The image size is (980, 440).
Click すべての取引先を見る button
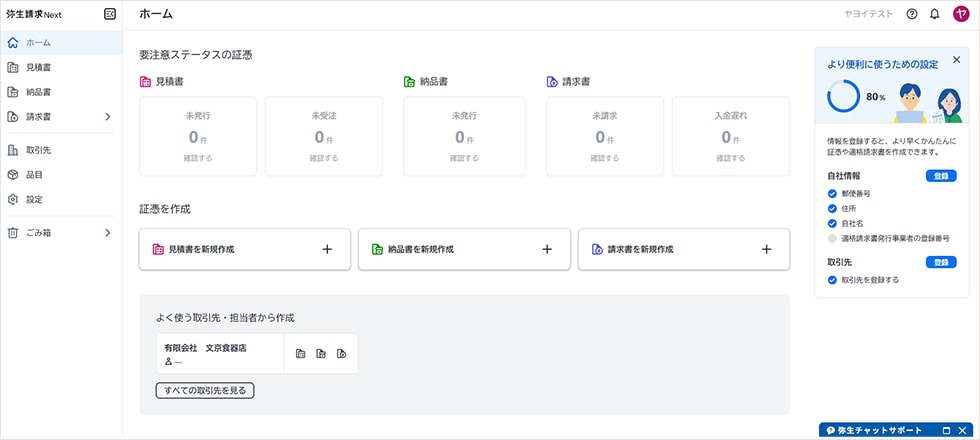(205, 390)
